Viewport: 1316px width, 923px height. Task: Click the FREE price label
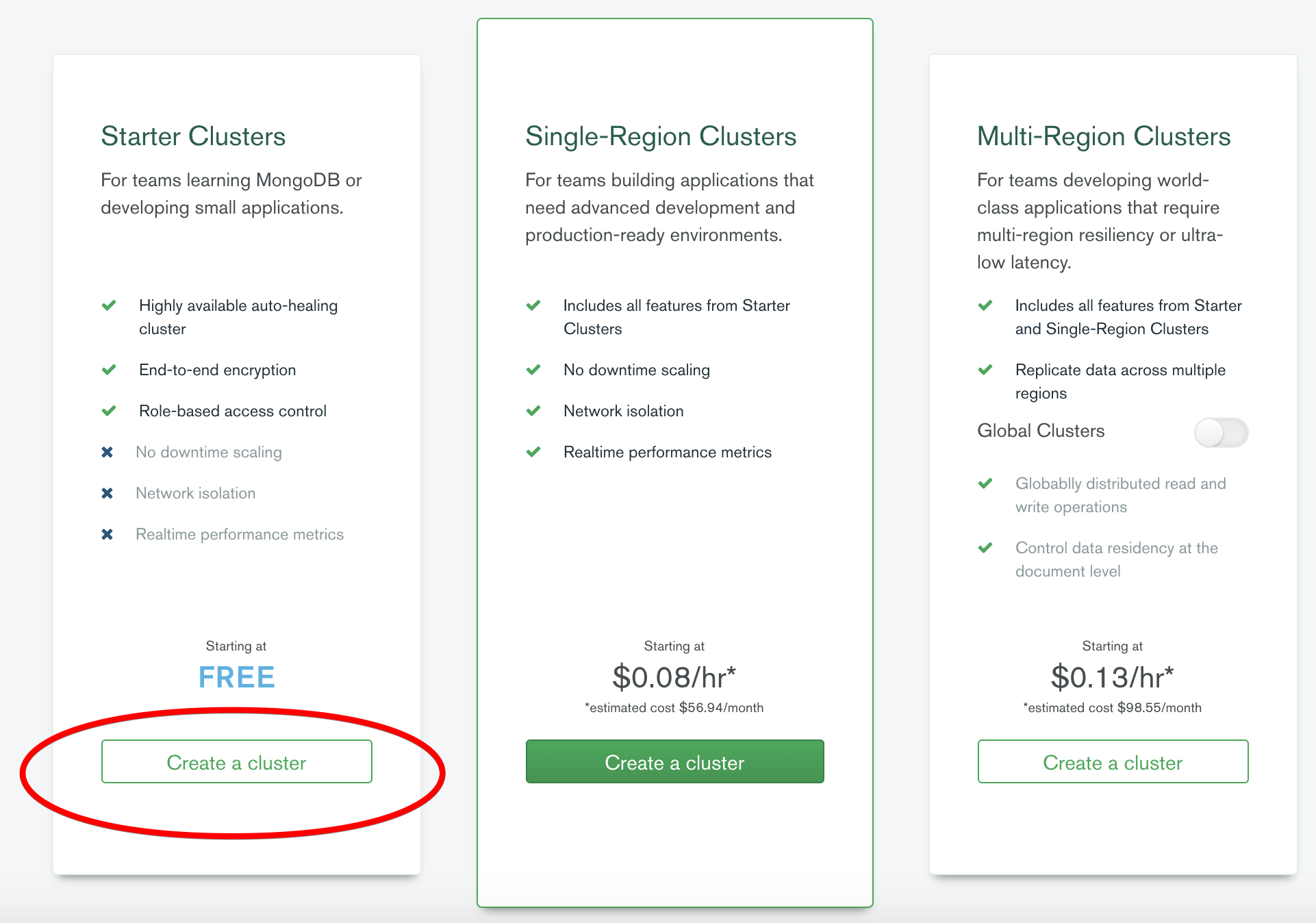[x=236, y=677]
